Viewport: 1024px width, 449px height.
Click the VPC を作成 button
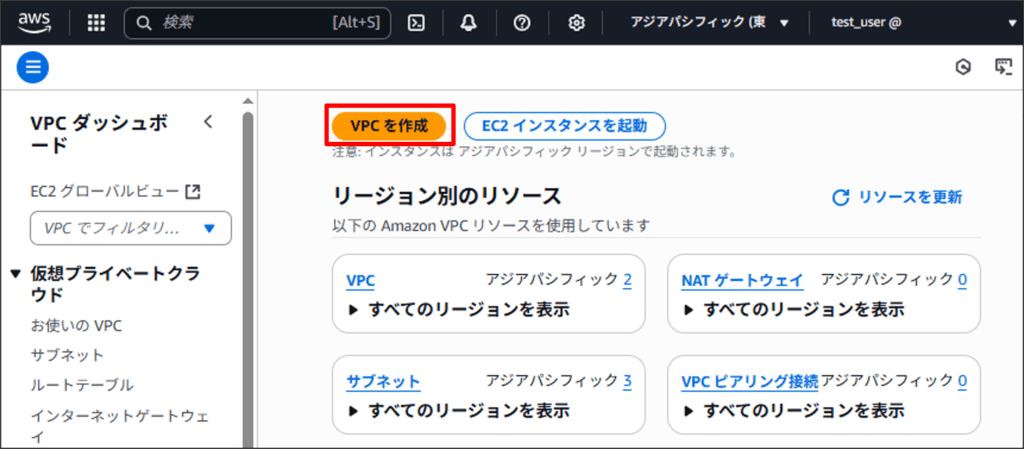pyautogui.click(x=389, y=127)
